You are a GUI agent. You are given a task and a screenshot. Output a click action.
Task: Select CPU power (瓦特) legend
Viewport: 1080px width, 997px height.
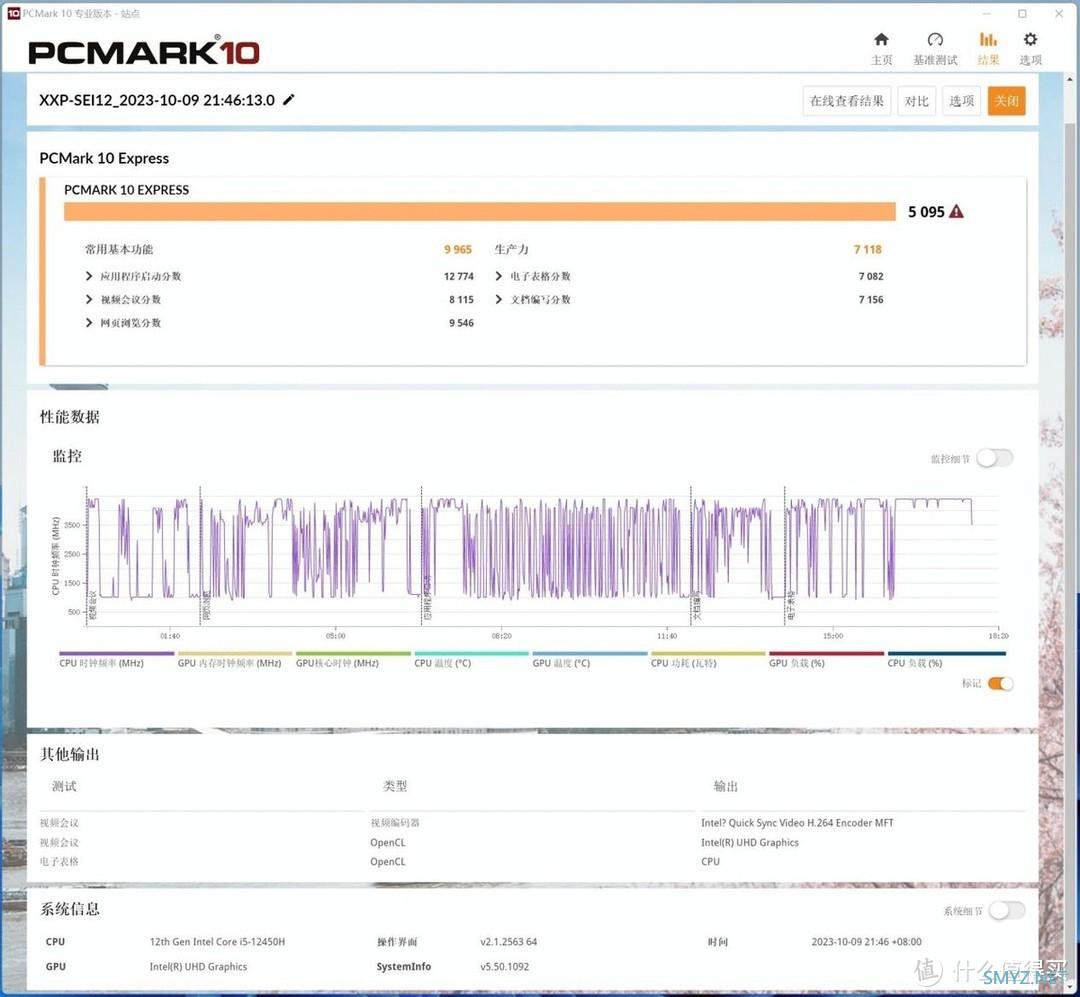708,659
